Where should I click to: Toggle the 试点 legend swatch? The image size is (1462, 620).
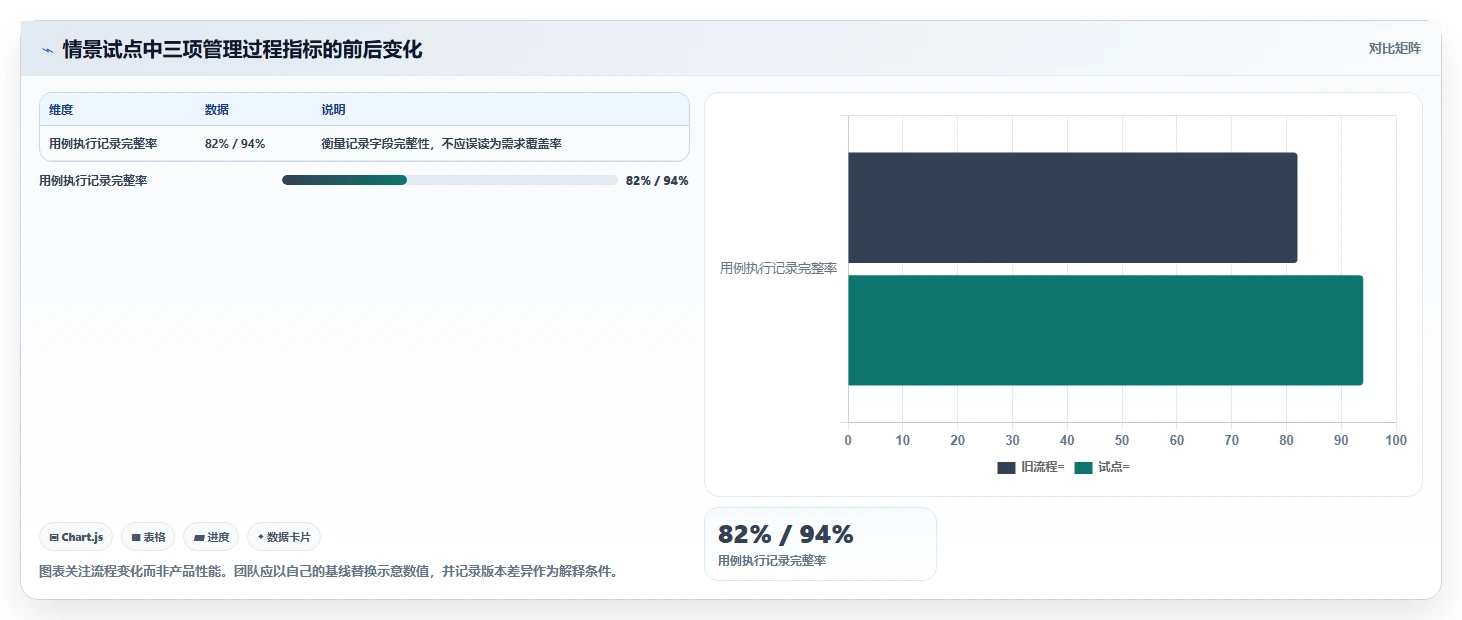1083,467
